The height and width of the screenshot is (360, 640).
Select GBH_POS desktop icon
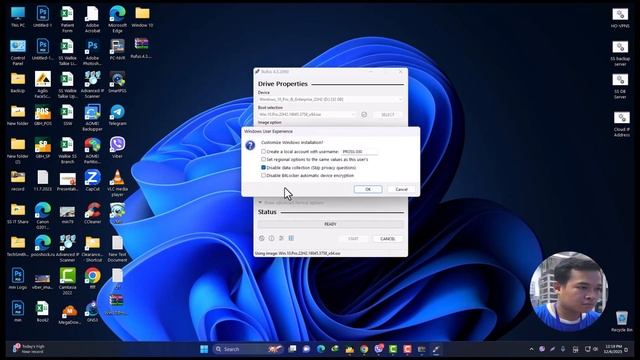tap(42, 115)
